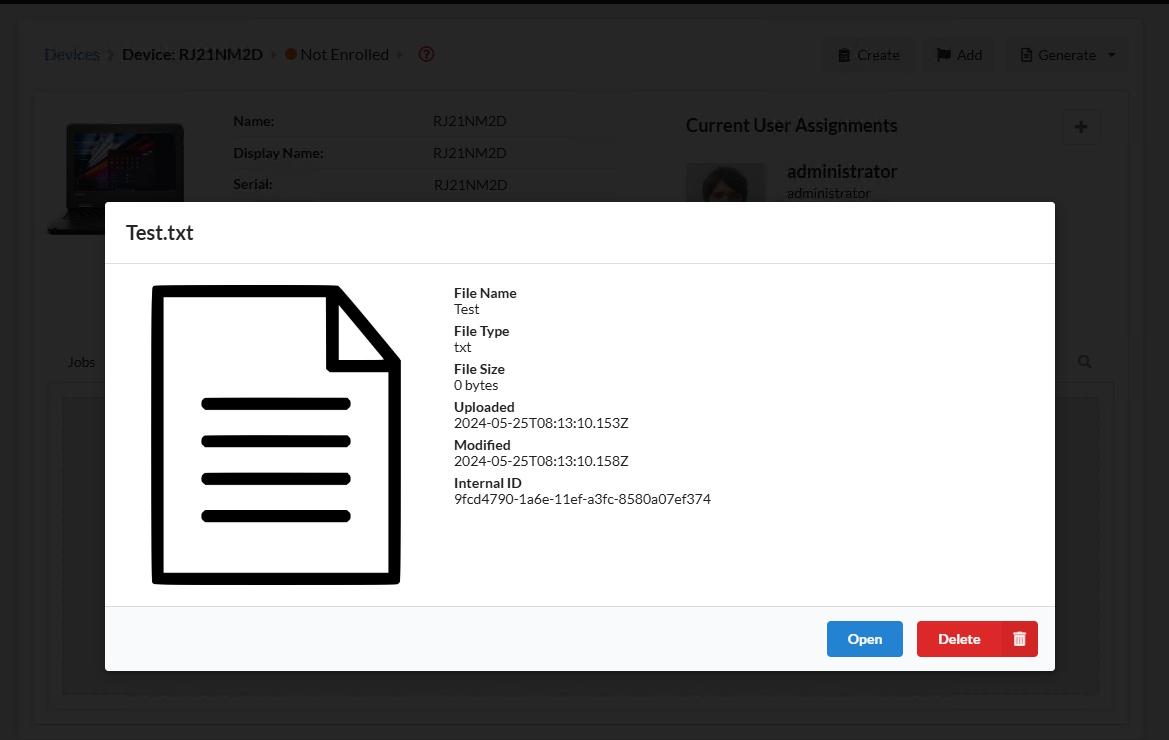Click the large document icon for Test.txt

276,435
